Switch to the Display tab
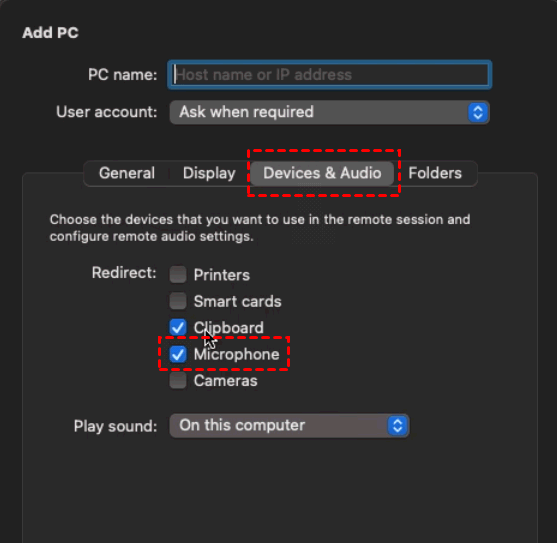This screenshot has height=543, width=557. (x=209, y=173)
